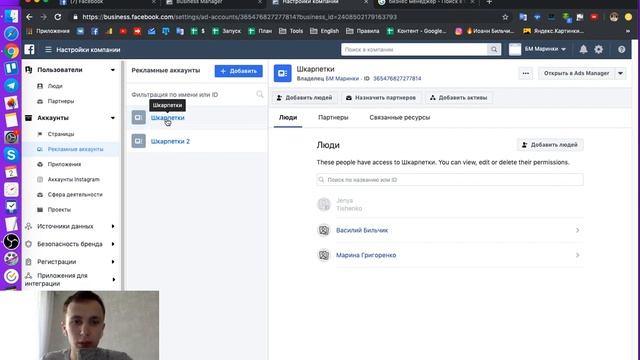Select Люди in the sidebar

point(55,86)
